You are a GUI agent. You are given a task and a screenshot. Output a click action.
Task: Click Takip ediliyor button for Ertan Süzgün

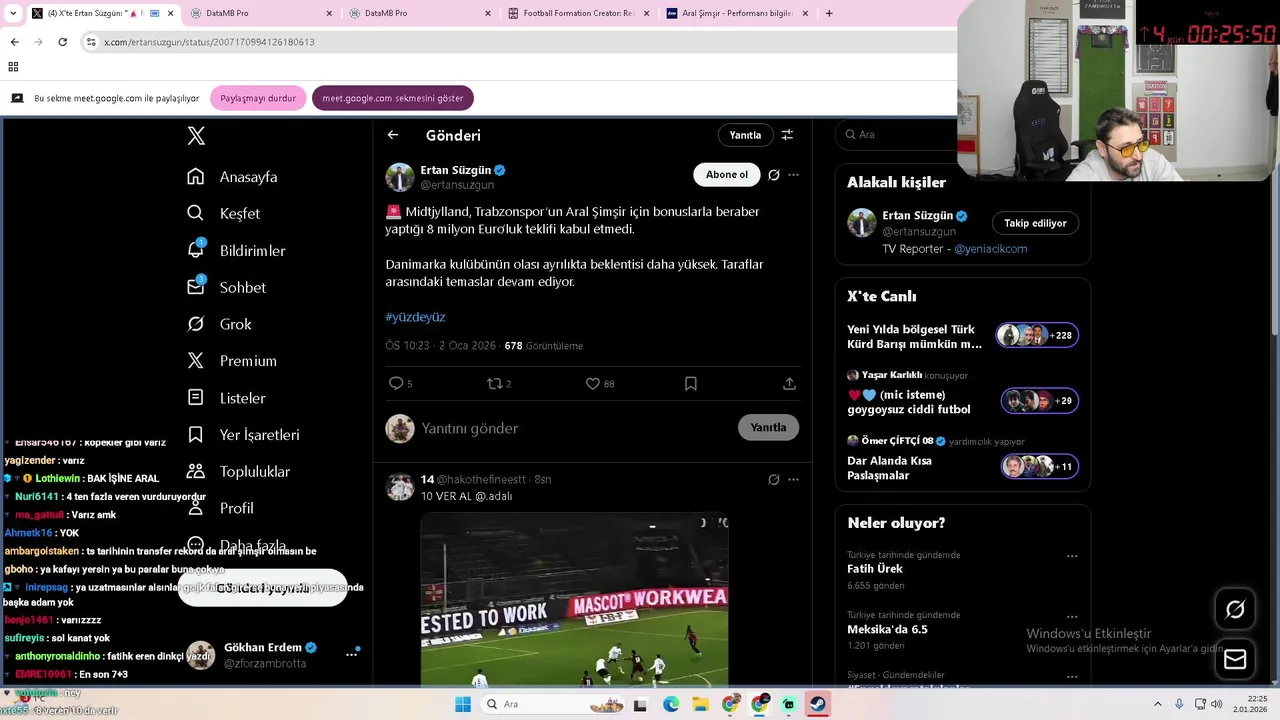pyautogui.click(x=1035, y=223)
